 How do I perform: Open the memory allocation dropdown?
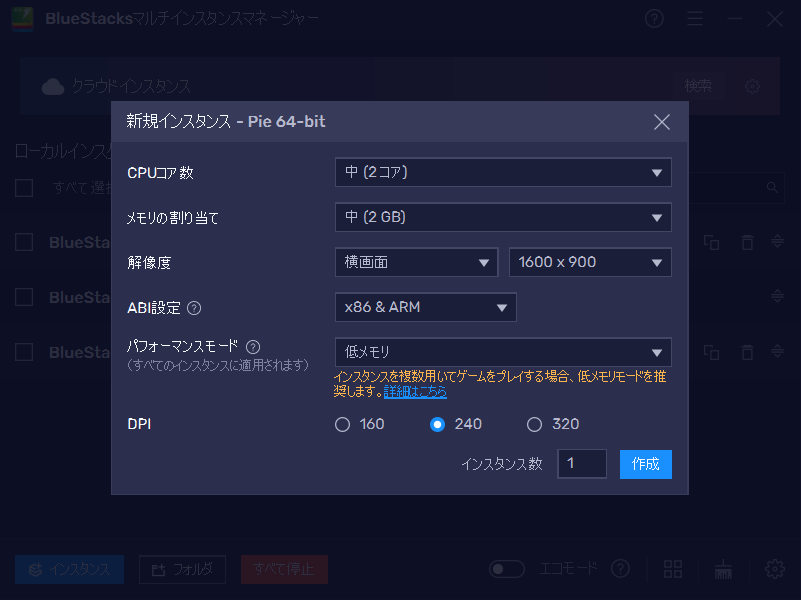click(503, 217)
